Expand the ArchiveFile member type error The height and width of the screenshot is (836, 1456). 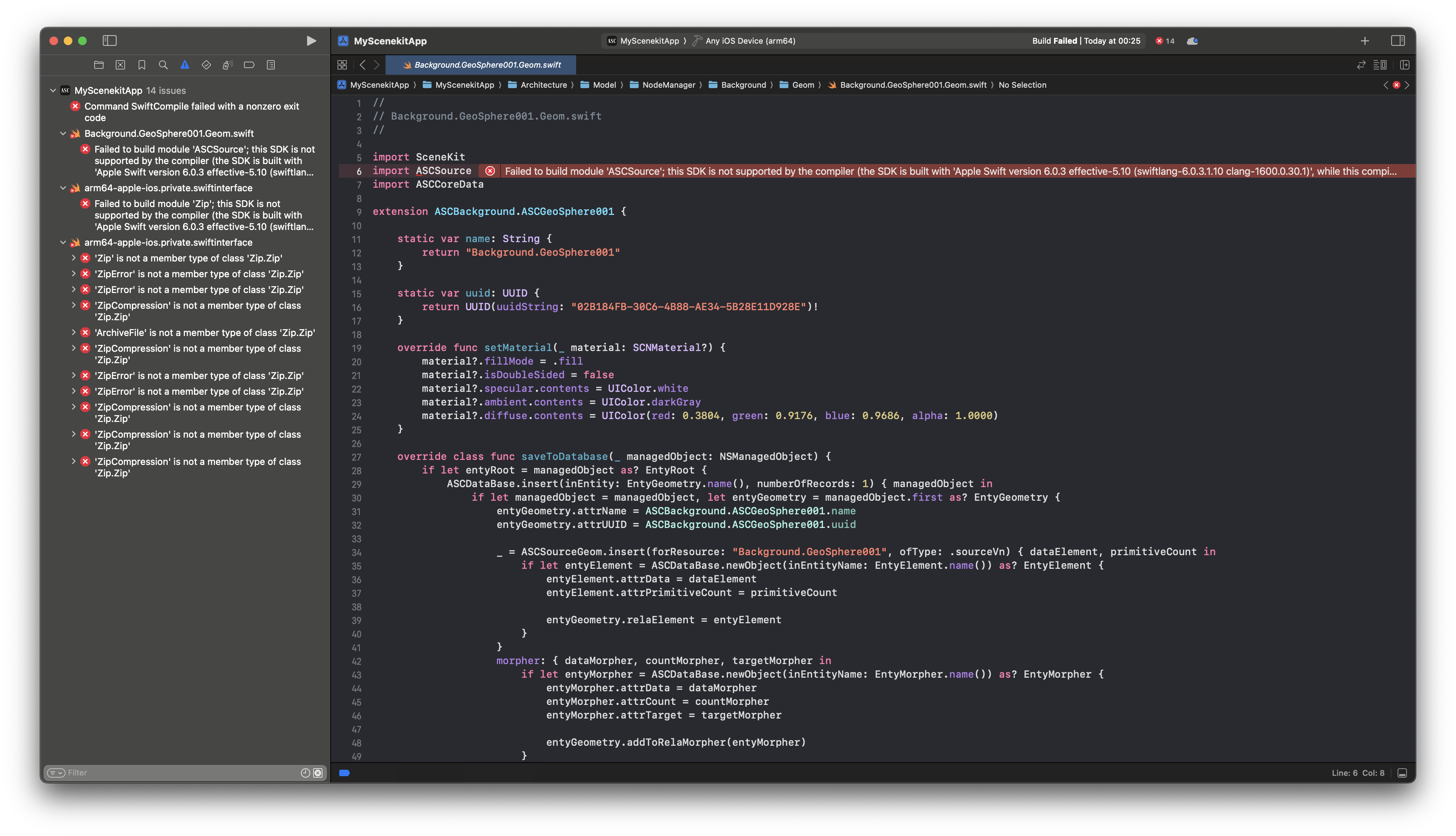pyautogui.click(x=73, y=332)
